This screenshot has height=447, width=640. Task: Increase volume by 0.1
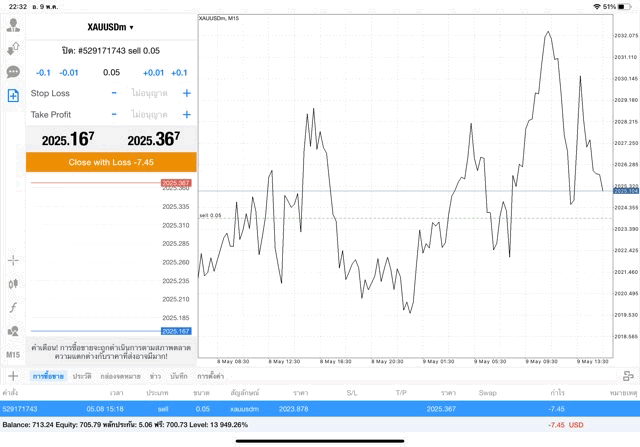[179, 73]
